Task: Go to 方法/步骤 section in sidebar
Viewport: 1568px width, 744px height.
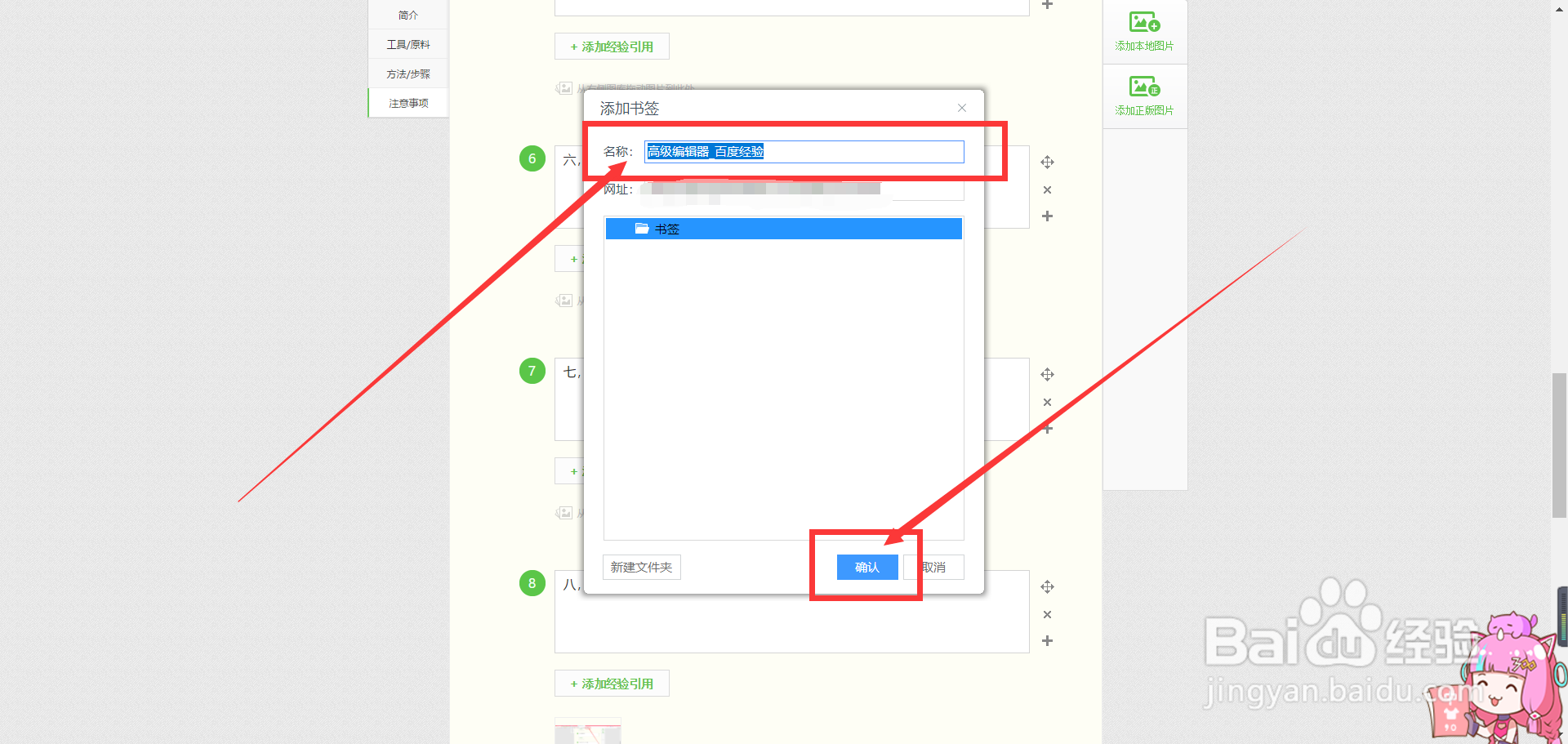Action: pos(408,74)
